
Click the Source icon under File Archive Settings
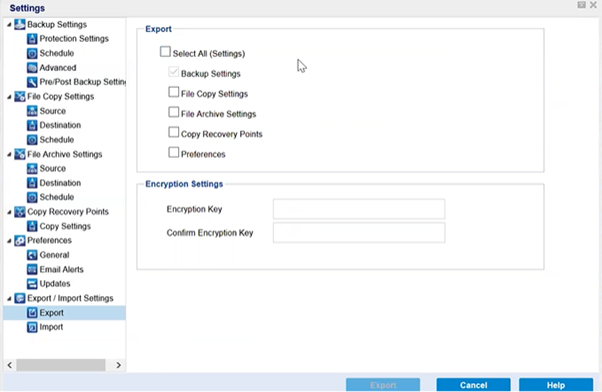[x=32, y=169]
